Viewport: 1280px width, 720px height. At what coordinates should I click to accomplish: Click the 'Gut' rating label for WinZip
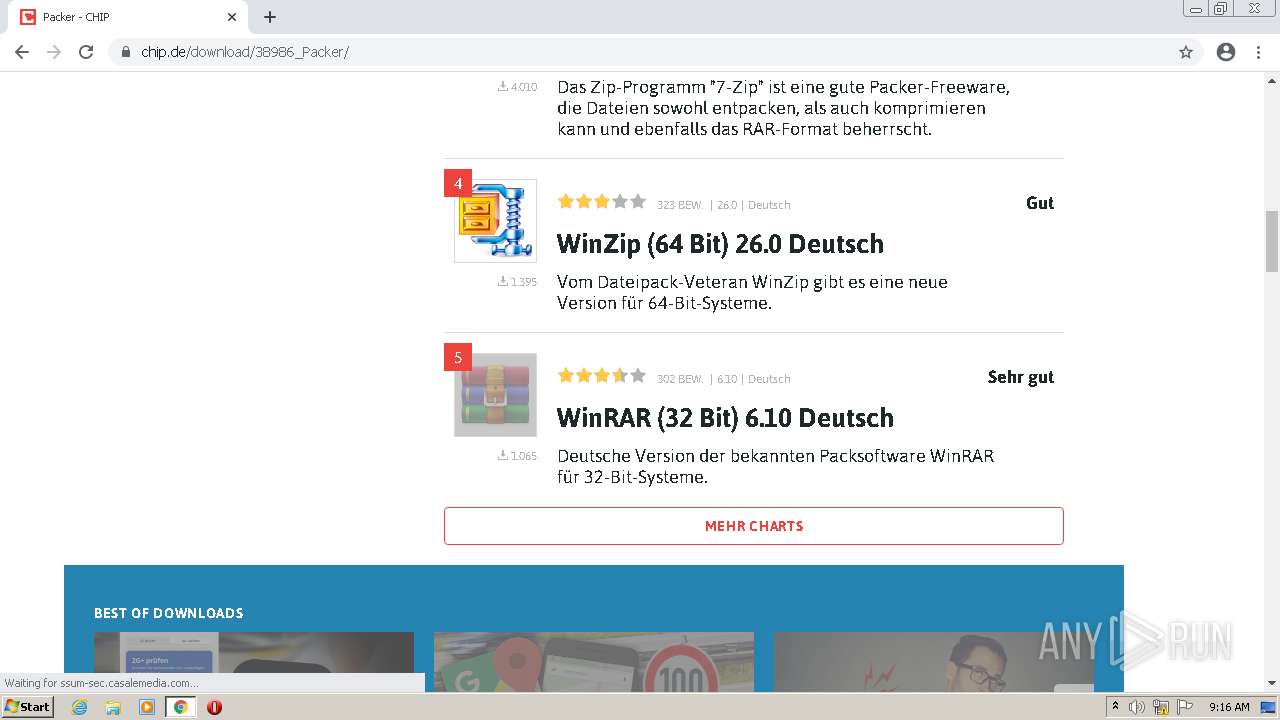tap(1040, 203)
